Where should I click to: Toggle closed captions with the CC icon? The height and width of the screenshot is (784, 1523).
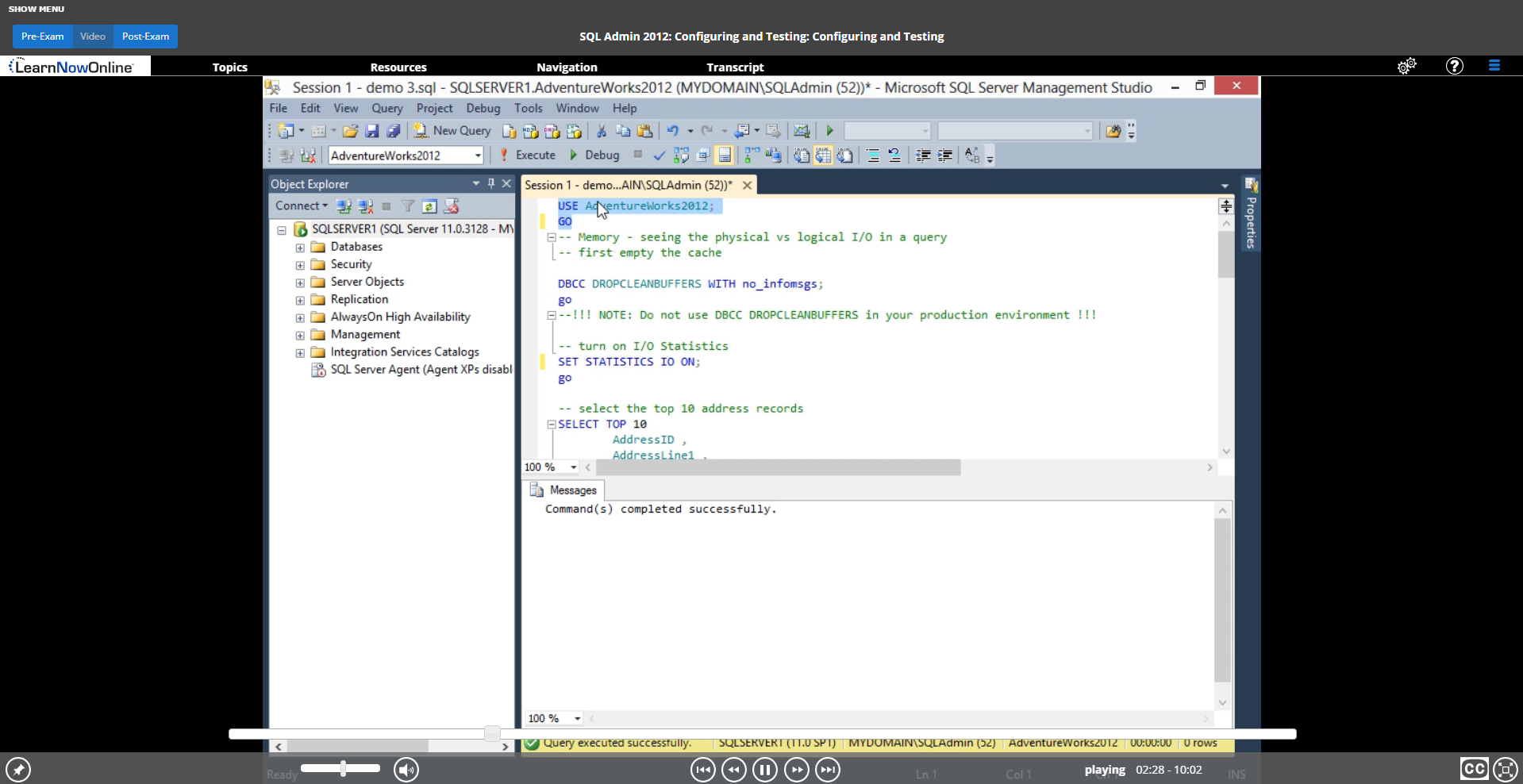tap(1474, 769)
